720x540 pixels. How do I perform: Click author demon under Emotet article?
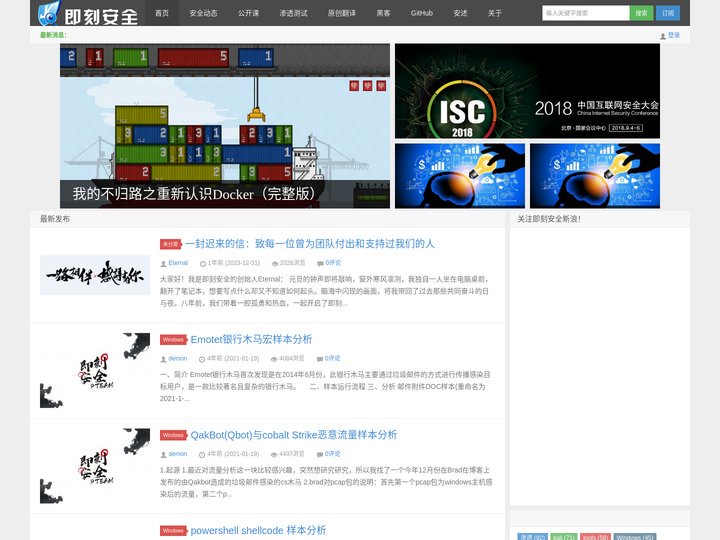click(178, 358)
